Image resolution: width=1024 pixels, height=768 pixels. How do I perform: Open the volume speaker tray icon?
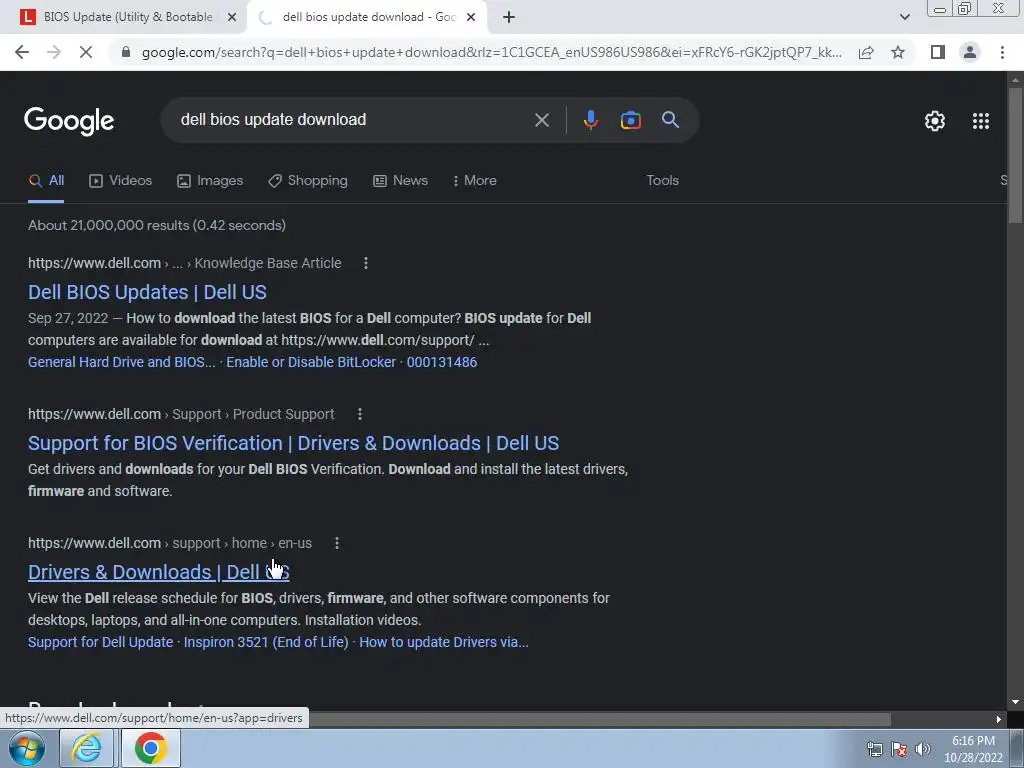click(922, 750)
